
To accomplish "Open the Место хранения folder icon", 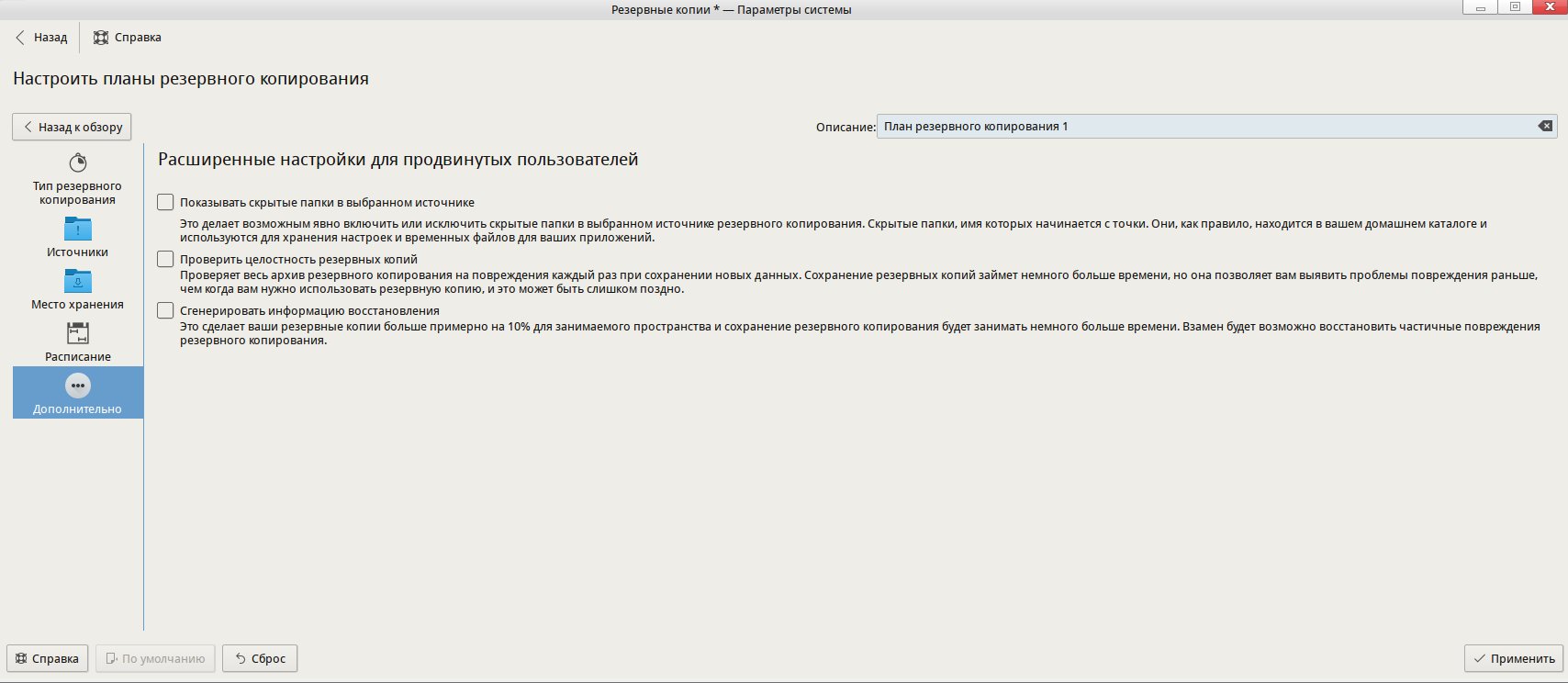I will [x=78, y=280].
